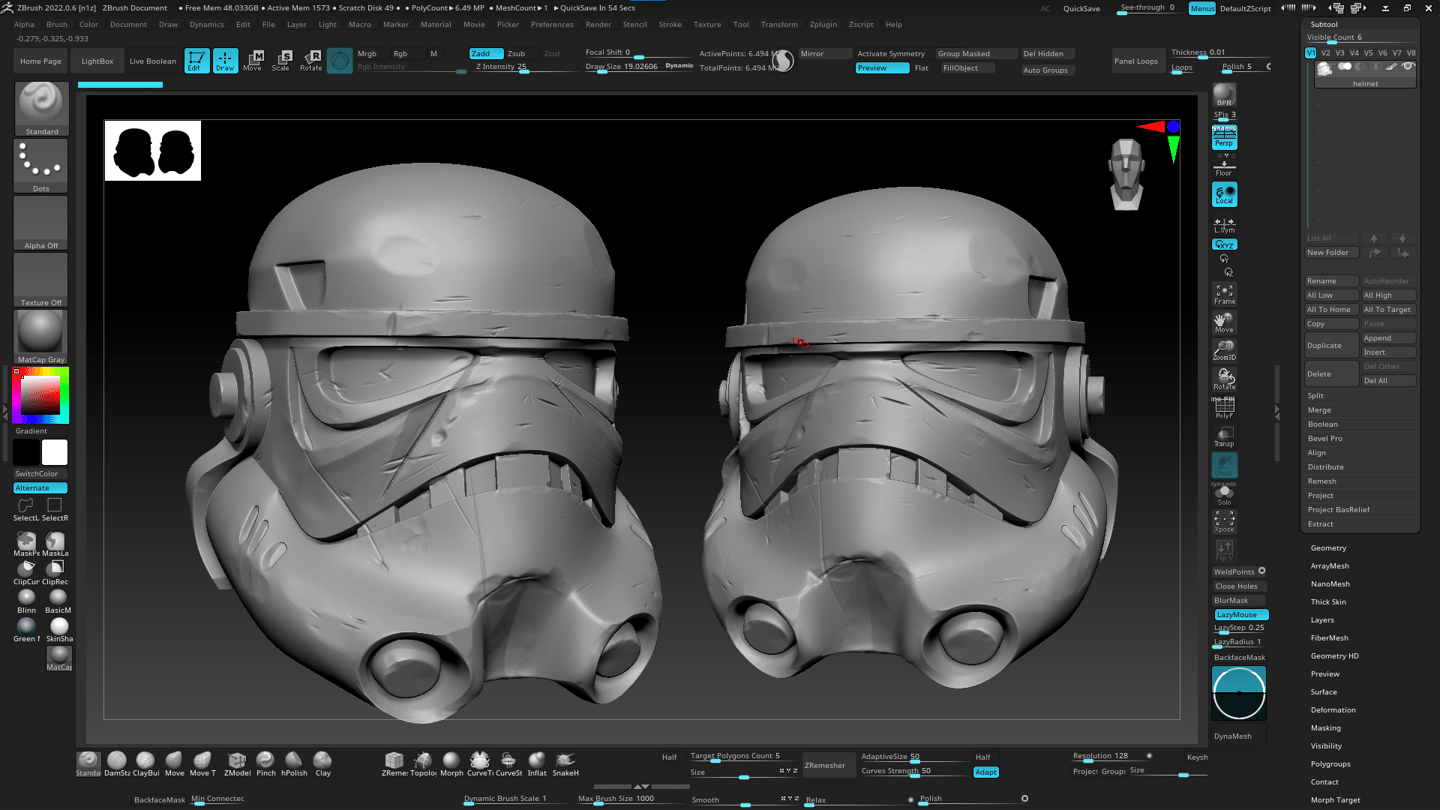Click the Frame mesh icon

(x=1224, y=294)
